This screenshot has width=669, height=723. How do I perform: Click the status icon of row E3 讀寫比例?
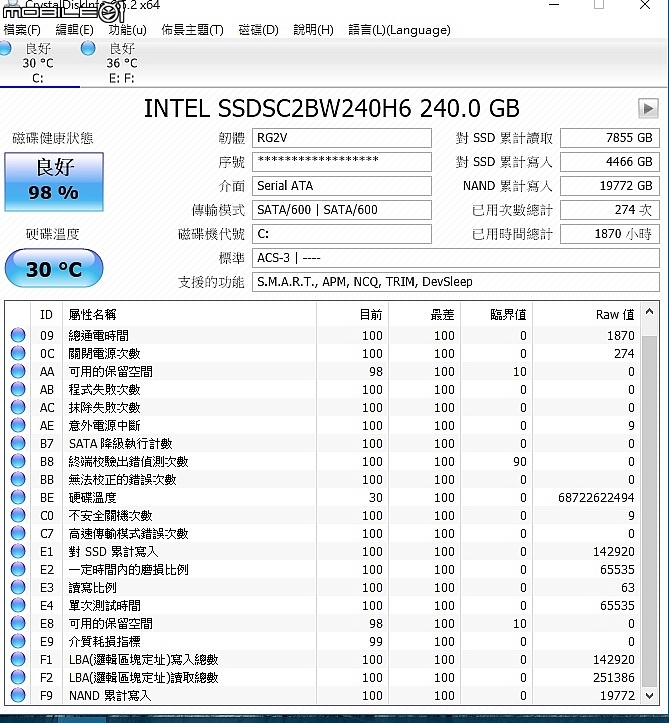(x=18, y=587)
